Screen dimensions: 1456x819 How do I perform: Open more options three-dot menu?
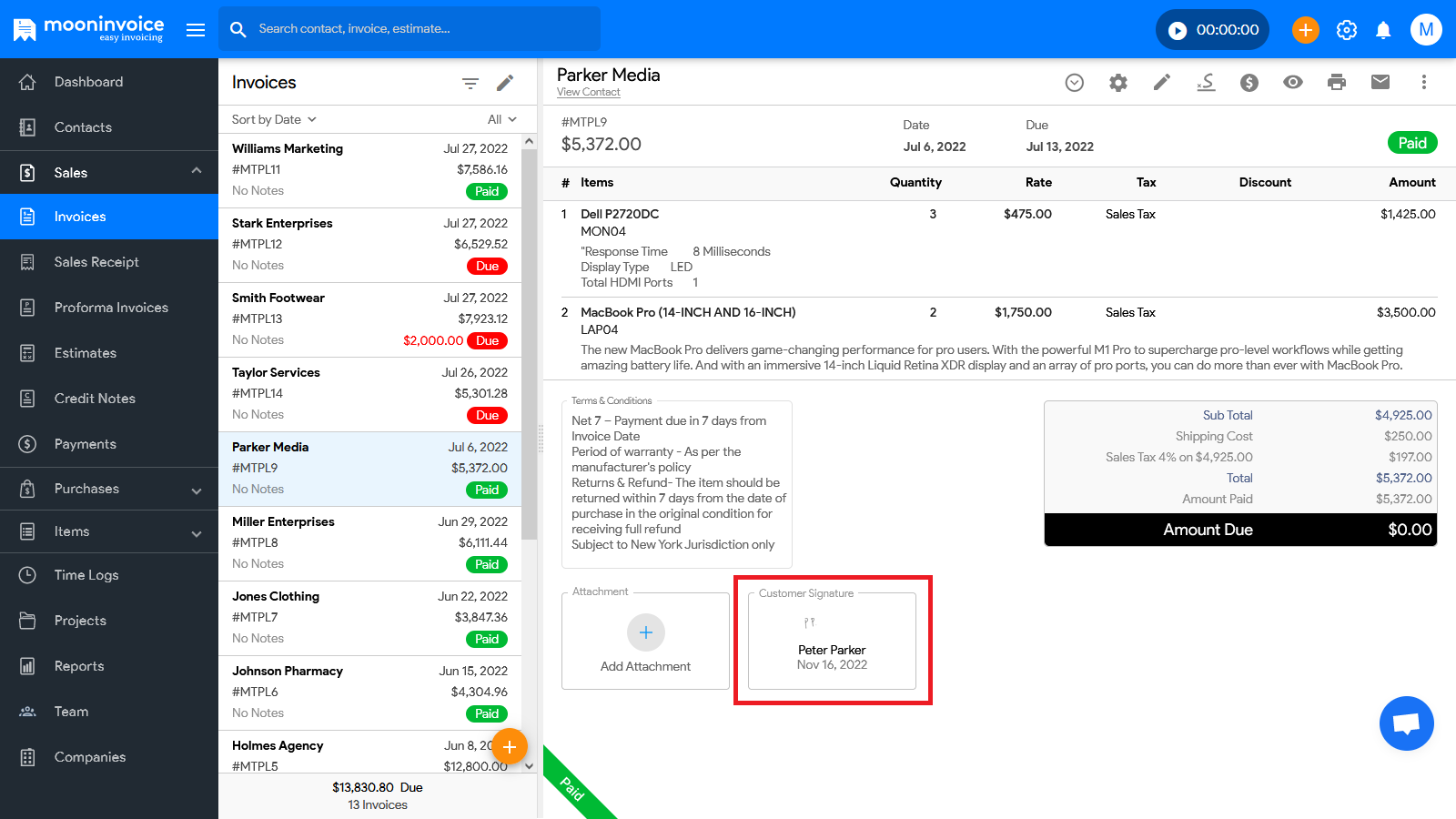coord(1424,83)
